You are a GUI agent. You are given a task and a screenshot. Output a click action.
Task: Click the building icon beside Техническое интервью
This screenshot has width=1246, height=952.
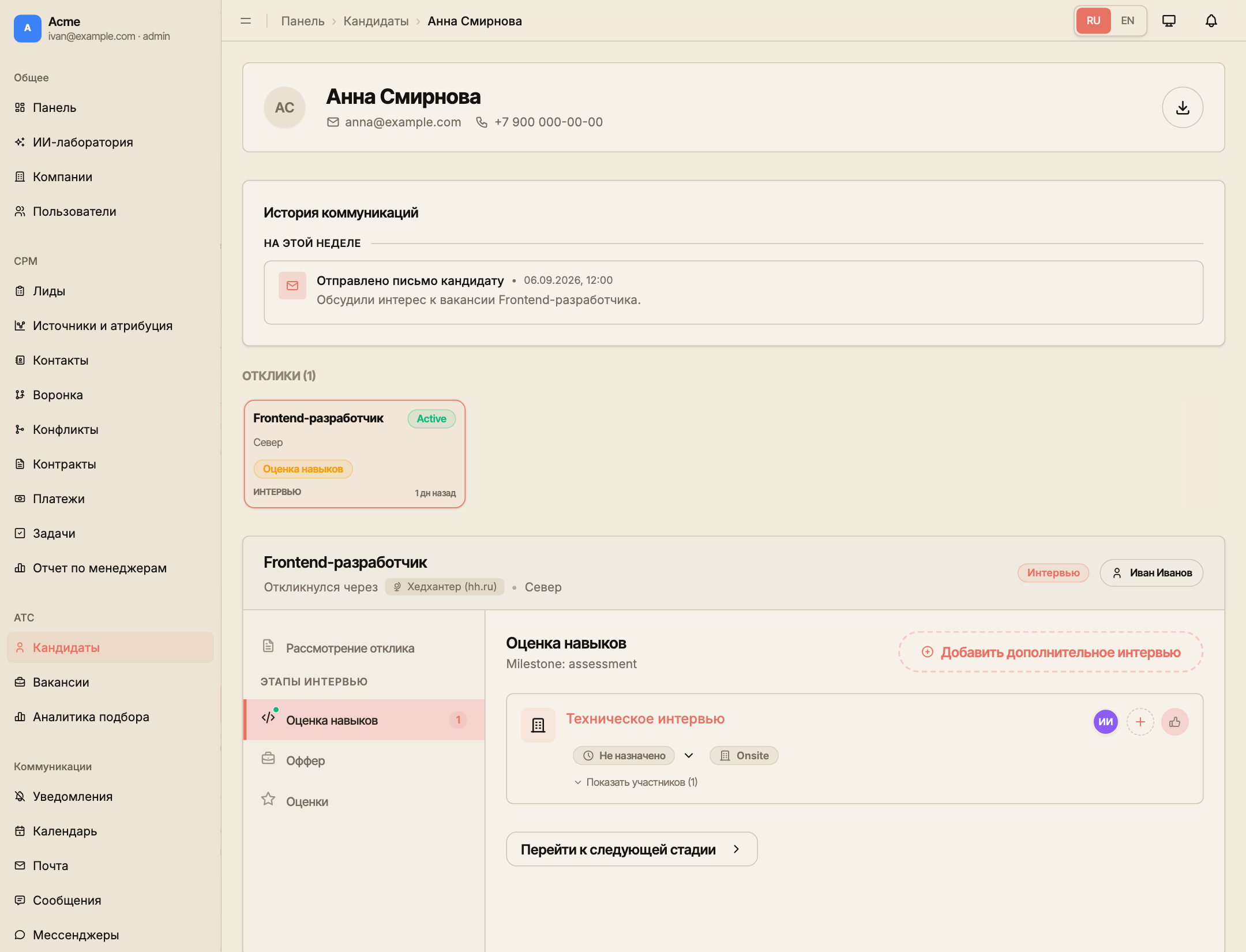point(538,725)
